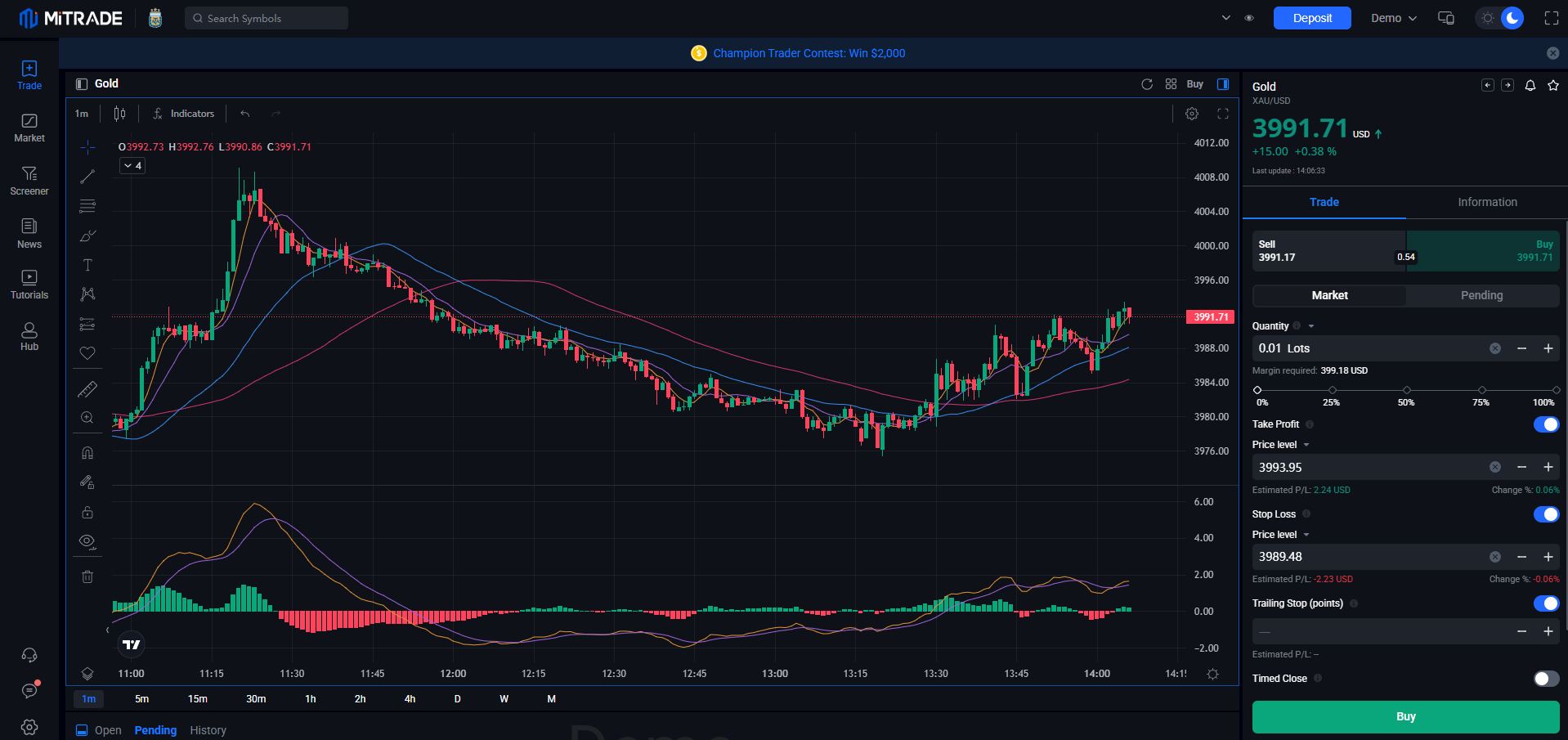Image resolution: width=1568 pixels, height=740 pixels.
Task: Set quantity slider to 25%
Action: 1332,390
